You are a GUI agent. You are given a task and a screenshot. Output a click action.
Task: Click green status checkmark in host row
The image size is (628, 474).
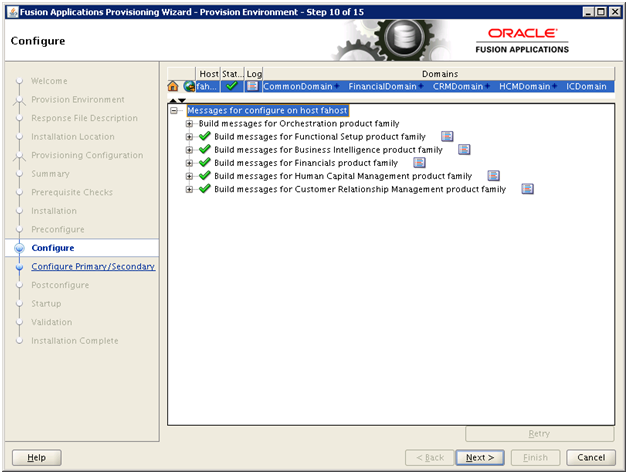231,86
